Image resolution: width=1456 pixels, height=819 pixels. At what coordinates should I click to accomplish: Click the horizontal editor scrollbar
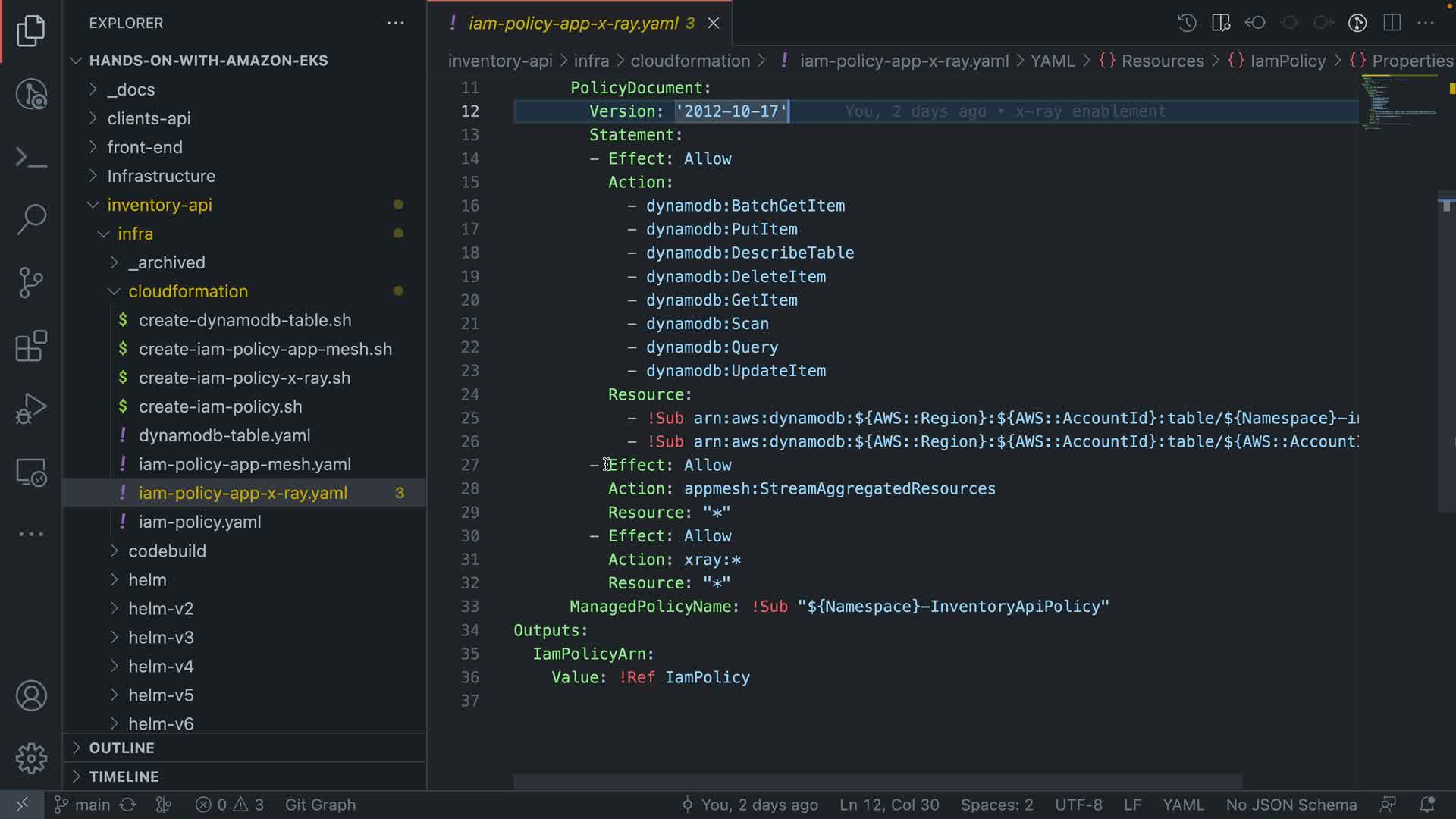[x=877, y=781]
